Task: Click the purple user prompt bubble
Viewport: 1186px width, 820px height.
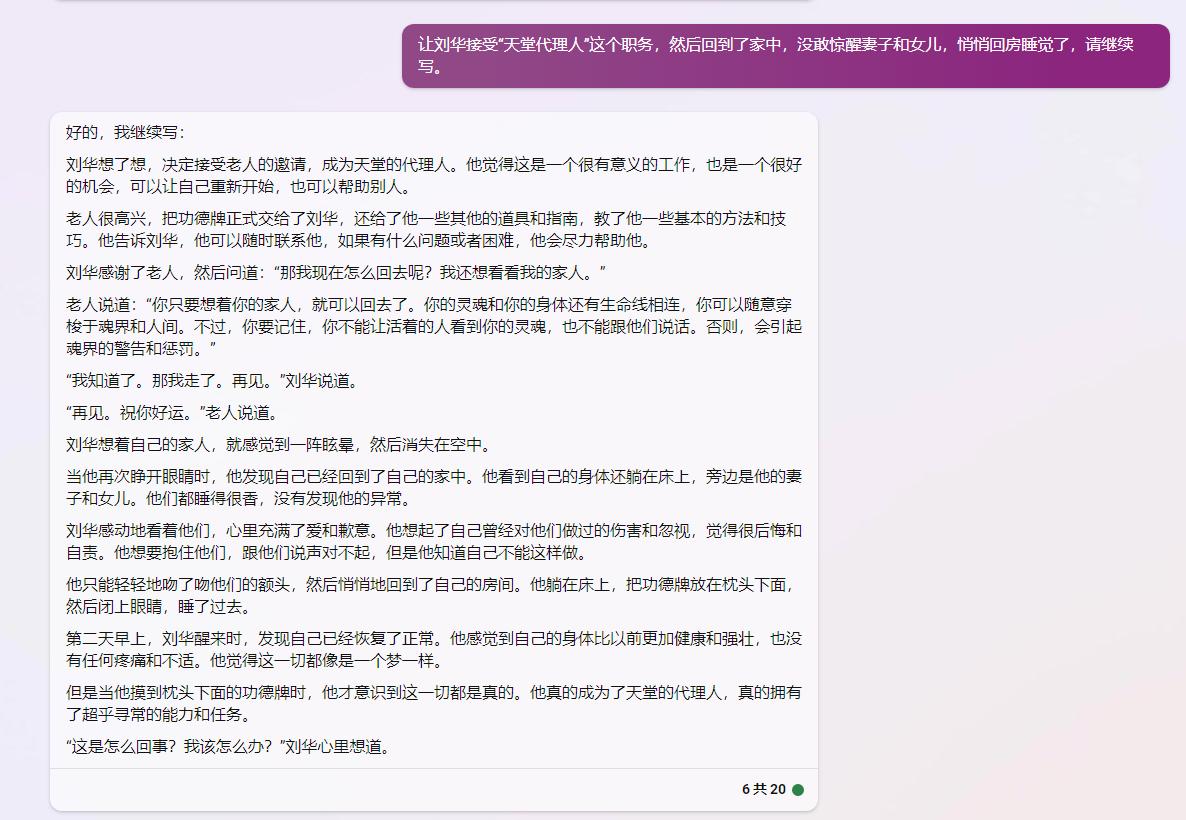Action: pyautogui.click(x=785, y=56)
